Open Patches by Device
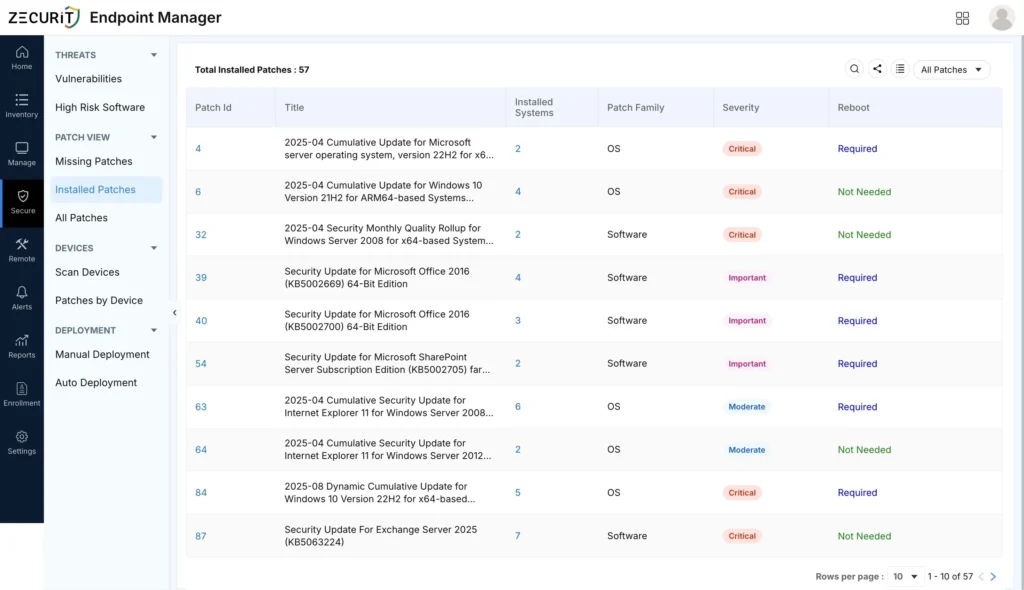Viewport: 1024px width, 590px height. click(99, 301)
